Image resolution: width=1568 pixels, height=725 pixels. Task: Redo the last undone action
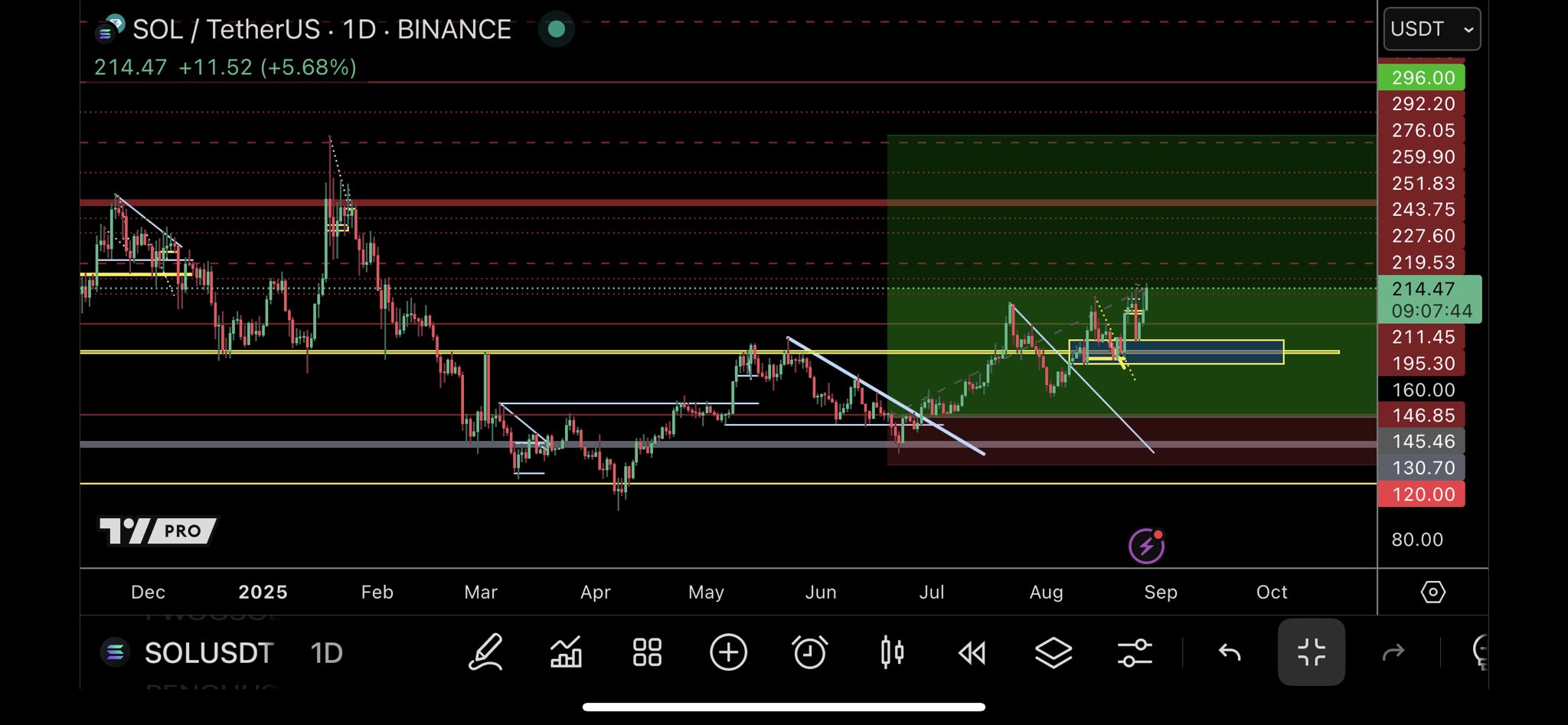point(1393,653)
